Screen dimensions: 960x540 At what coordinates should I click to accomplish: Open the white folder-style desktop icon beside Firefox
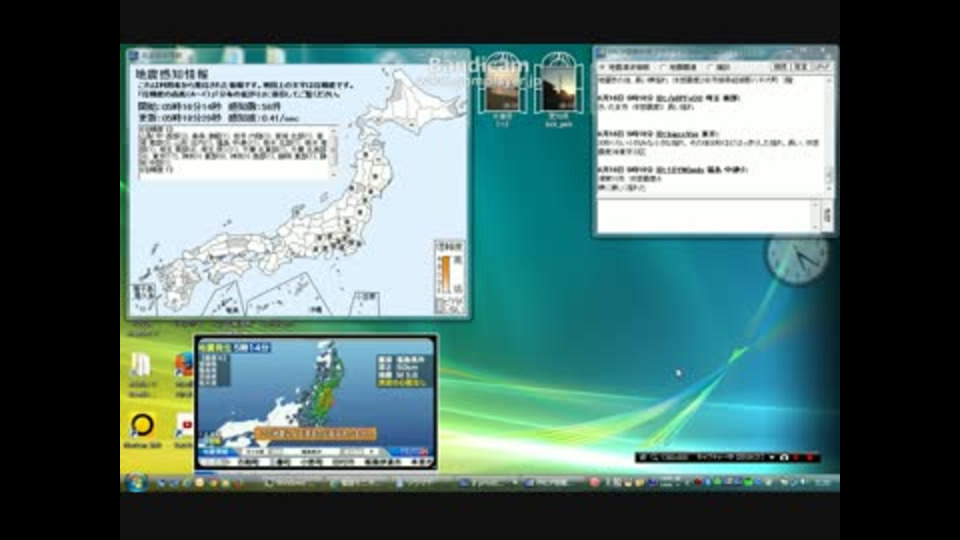[x=141, y=366]
